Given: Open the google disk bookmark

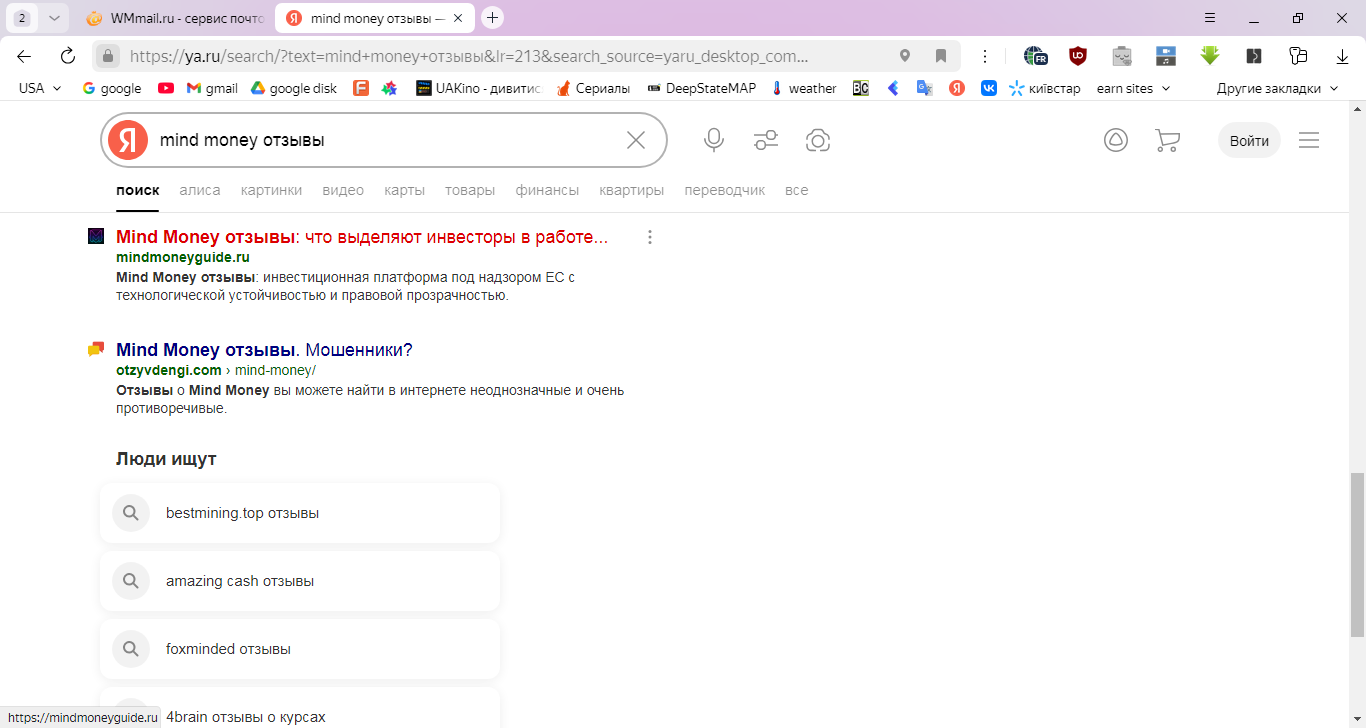Looking at the screenshot, I should [294, 88].
